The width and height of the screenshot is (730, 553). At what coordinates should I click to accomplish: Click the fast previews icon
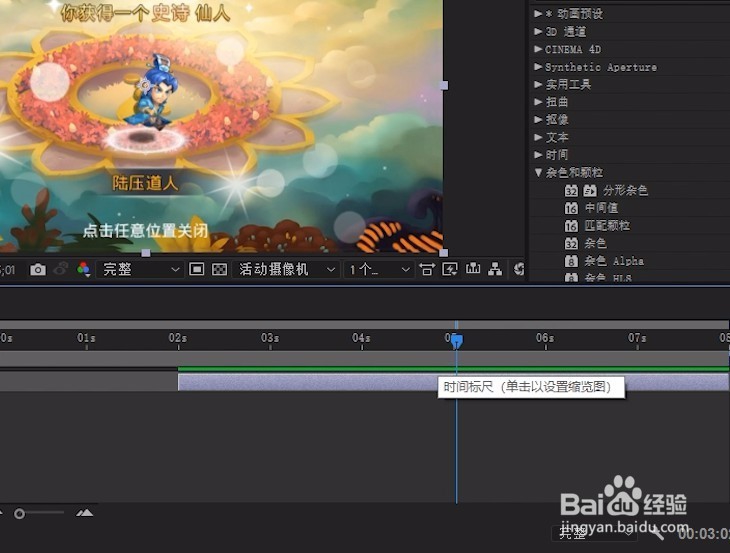pos(450,269)
